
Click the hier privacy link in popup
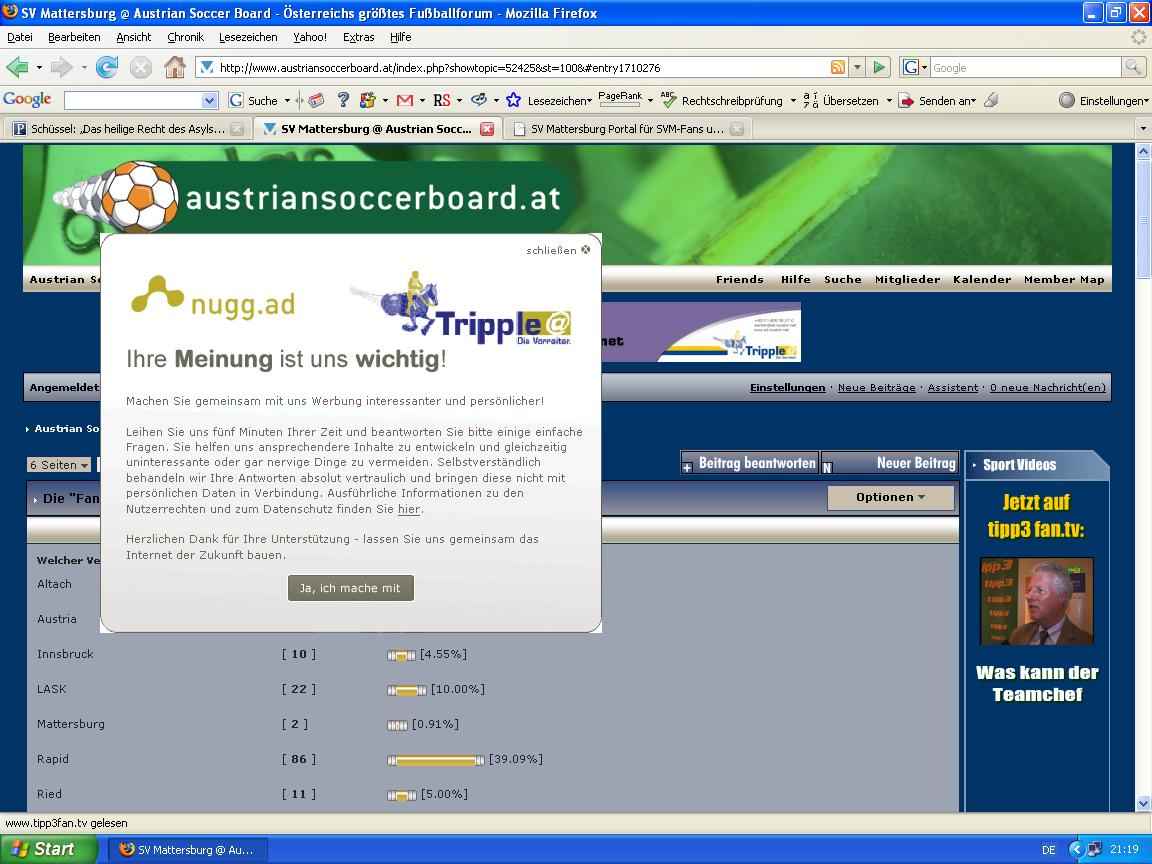tap(408, 509)
